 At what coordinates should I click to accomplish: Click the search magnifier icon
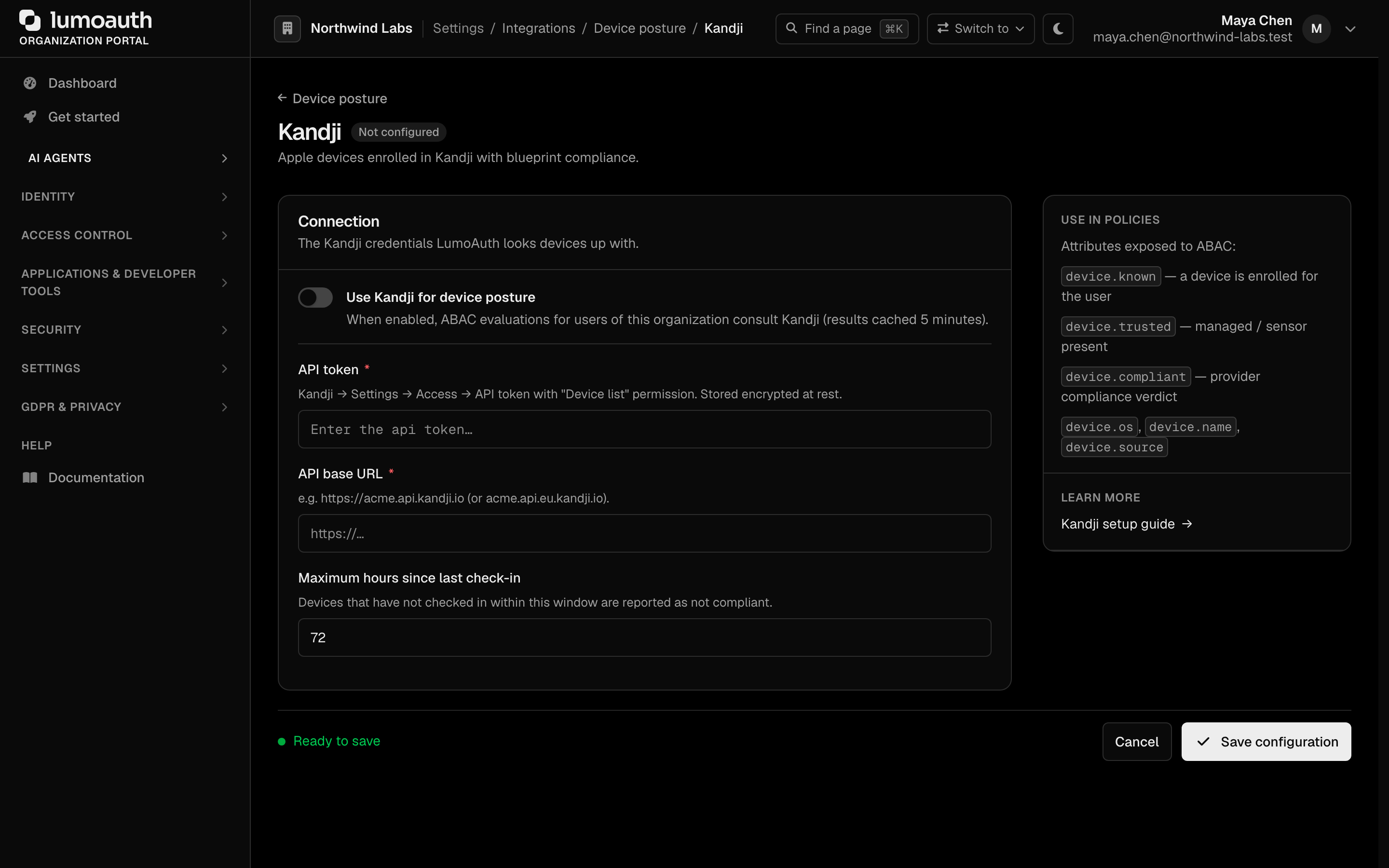coord(791,28)
